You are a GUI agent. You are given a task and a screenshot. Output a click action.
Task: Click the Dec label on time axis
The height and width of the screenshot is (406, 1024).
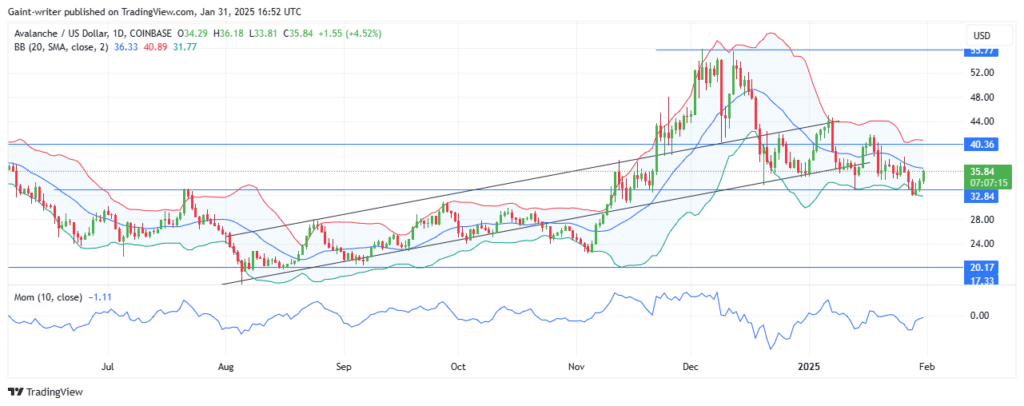[690, 367]
